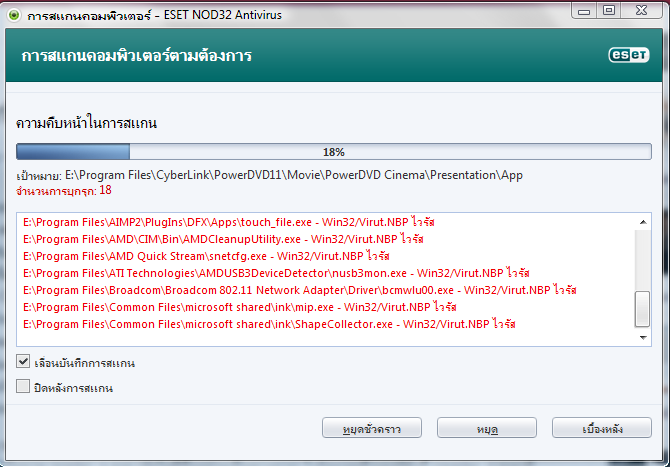Select the touch_file.exe log entry
Viewport: 670px width, 467px height.
point(229,222)
